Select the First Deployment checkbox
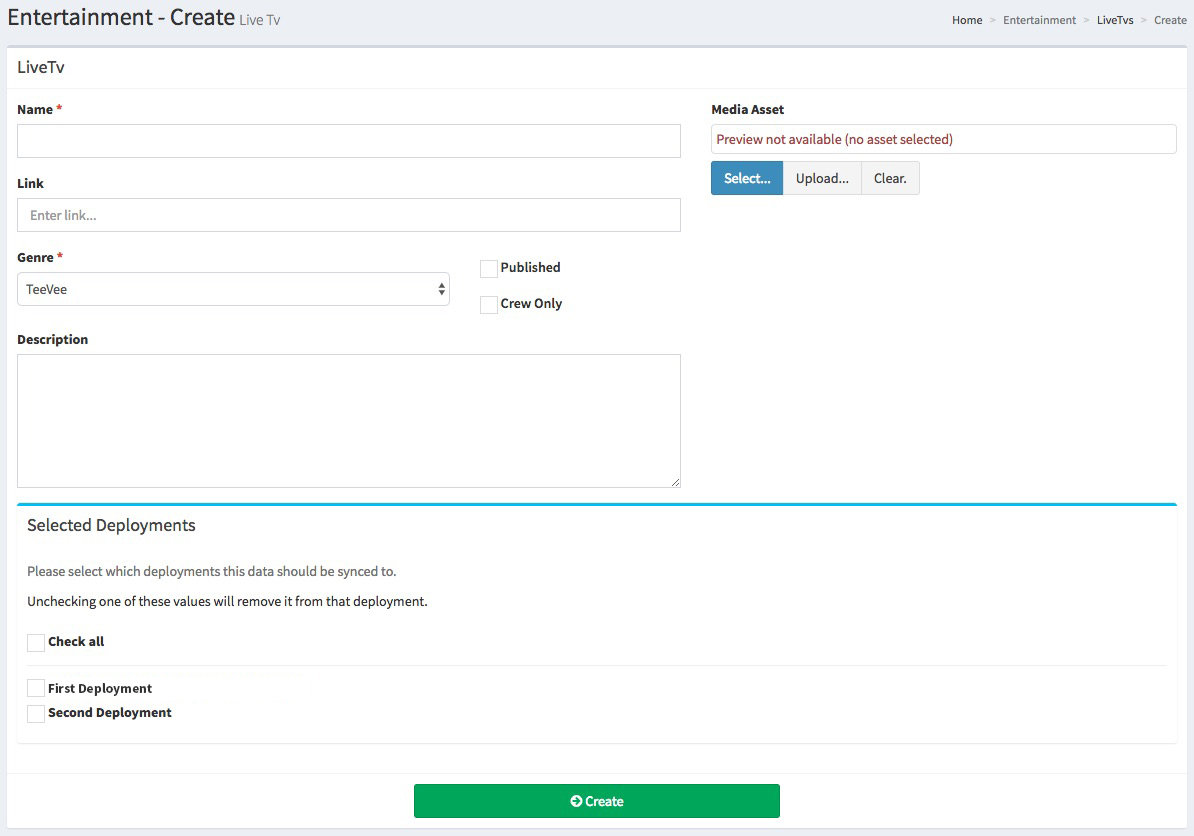The image size is (1194, 836). 36,689
